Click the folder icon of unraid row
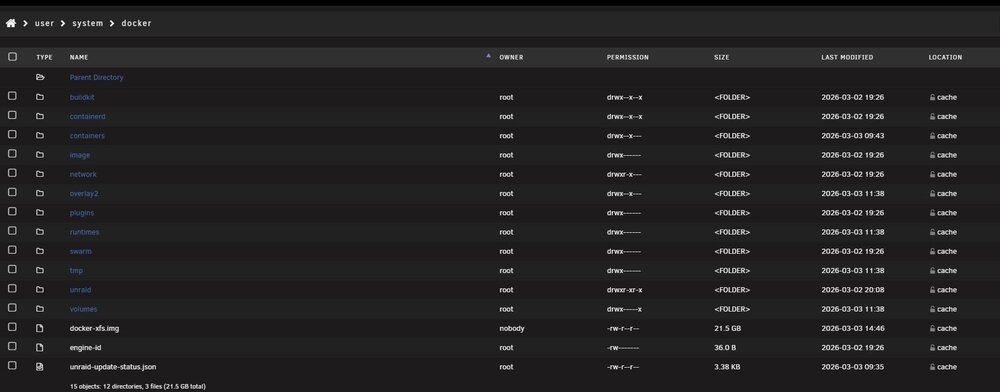The image size is (1000, 392). point(40,289)
